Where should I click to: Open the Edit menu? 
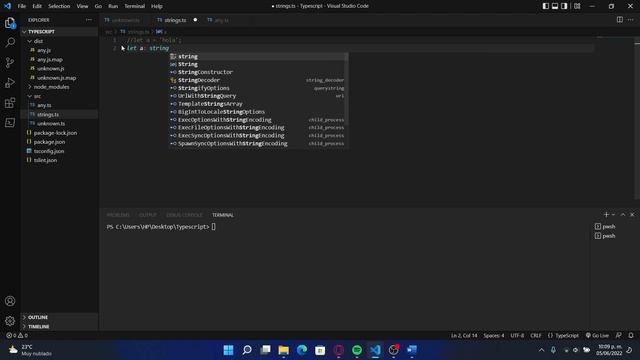pos(37,6)
